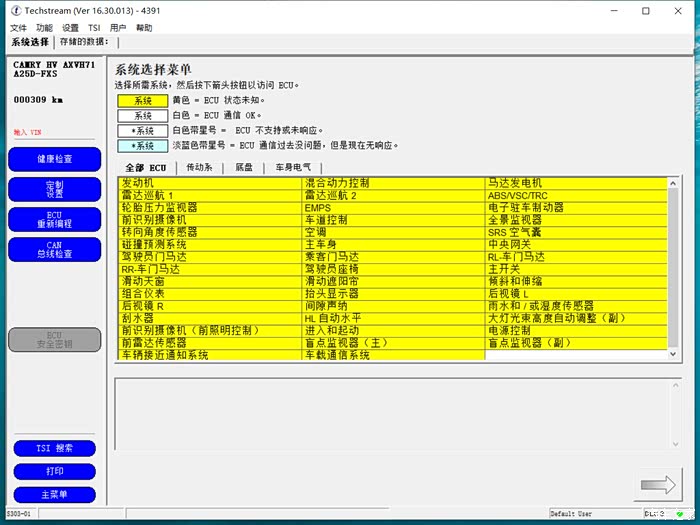Switch to the 传动系 tab

199,167
